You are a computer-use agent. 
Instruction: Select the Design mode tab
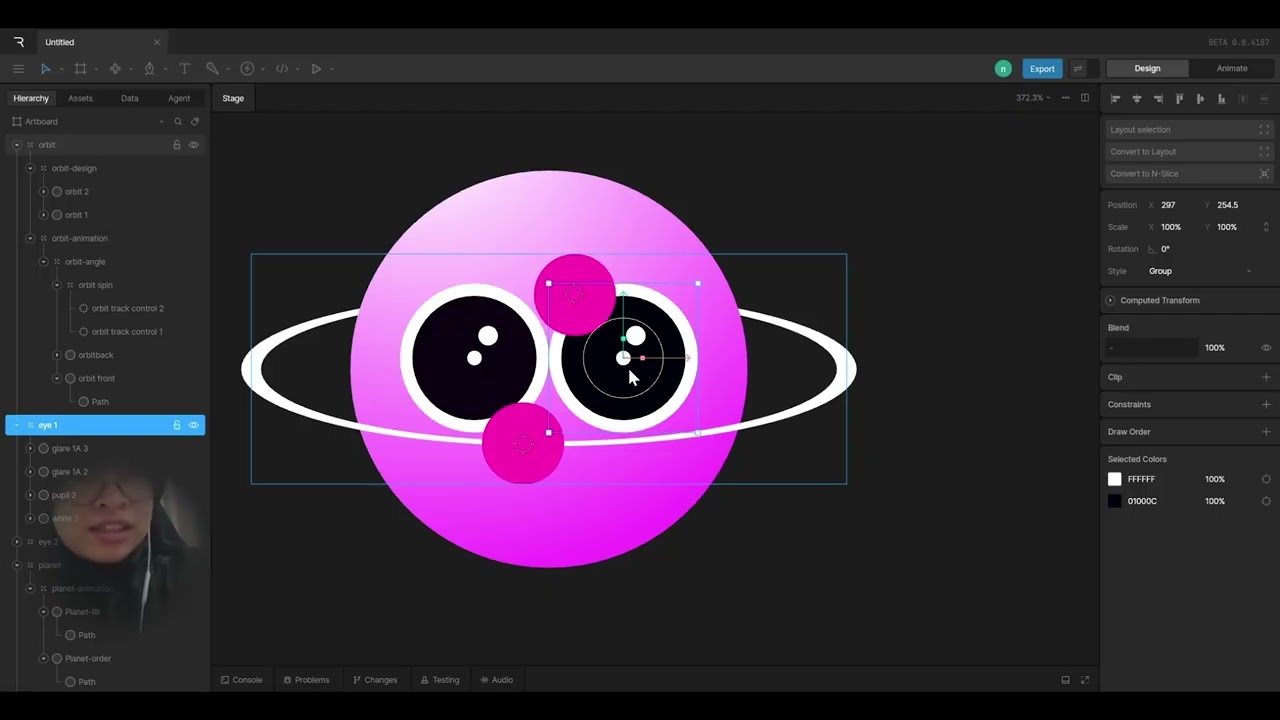pos(1147,69)
